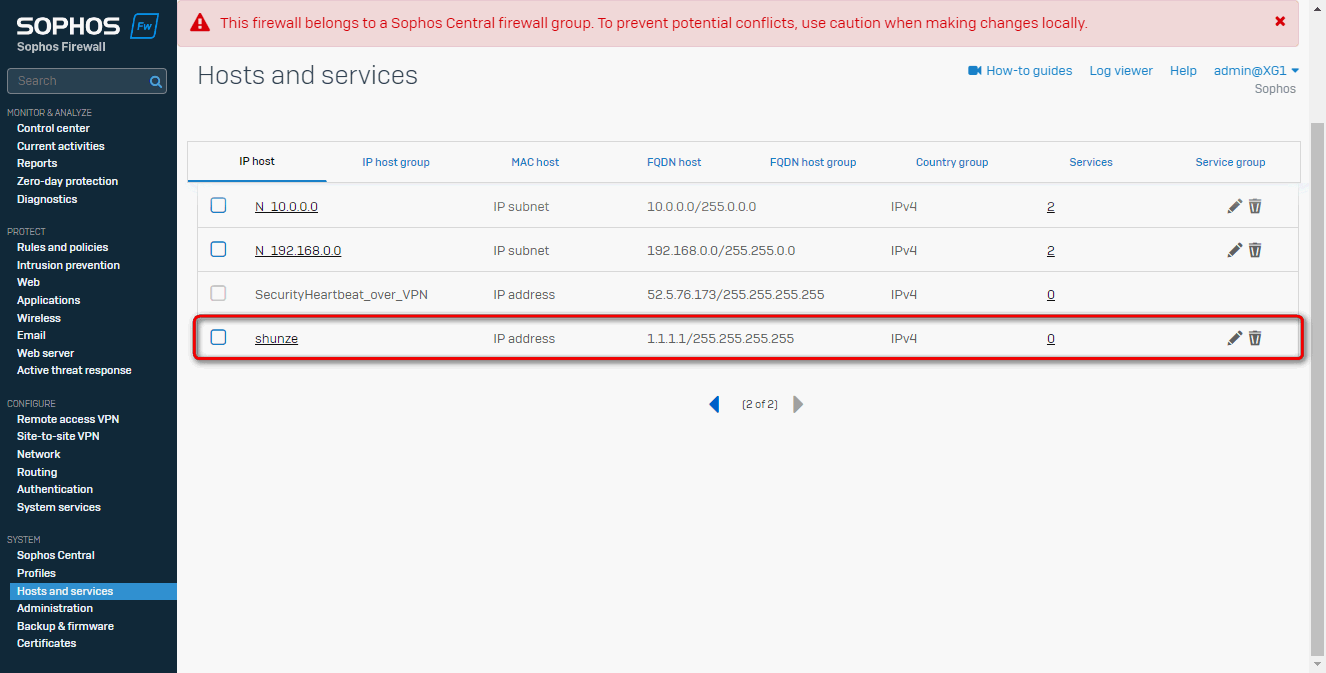The height and width of the screenshot is (673, 1326).
Task: Check the shunze host checkbox
Action: 218,337
